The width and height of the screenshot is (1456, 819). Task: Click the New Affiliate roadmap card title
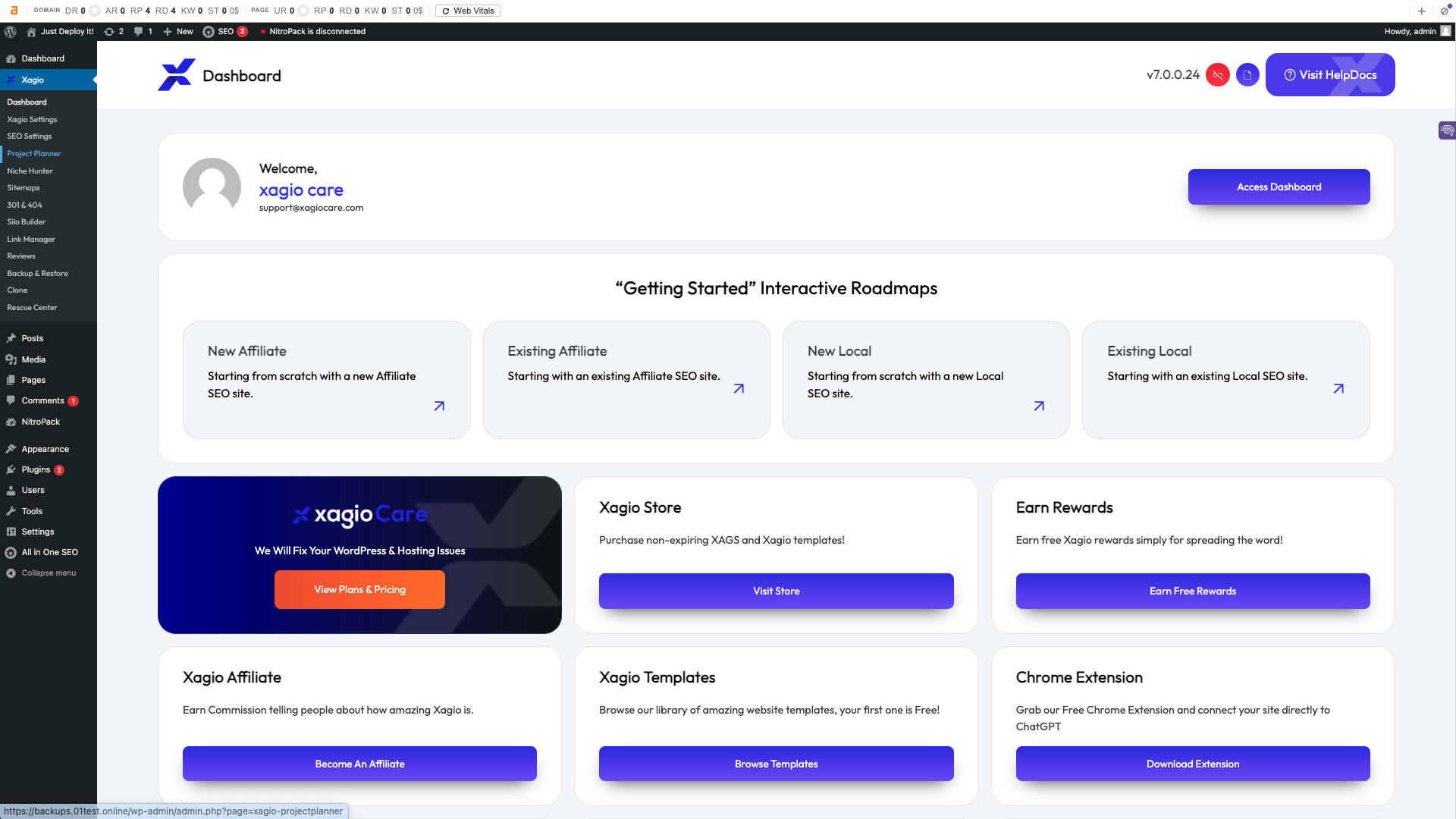coord(247,351)
